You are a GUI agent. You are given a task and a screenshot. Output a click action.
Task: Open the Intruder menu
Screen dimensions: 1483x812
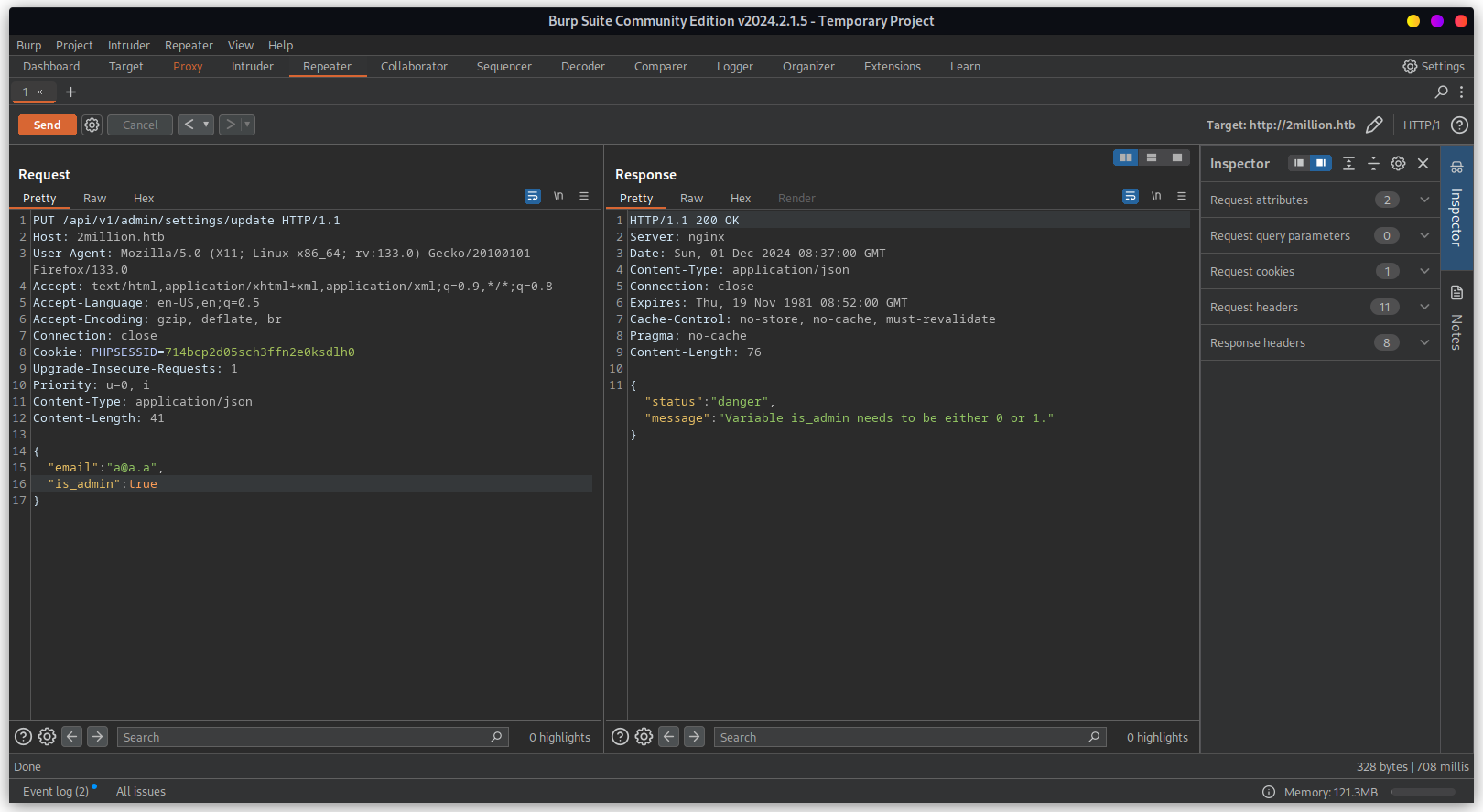coord(128,45)
